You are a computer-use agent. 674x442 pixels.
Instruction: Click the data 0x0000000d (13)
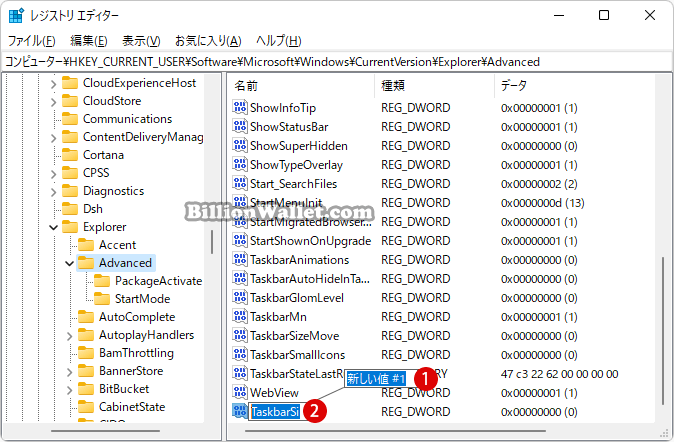tap(542, 203)
